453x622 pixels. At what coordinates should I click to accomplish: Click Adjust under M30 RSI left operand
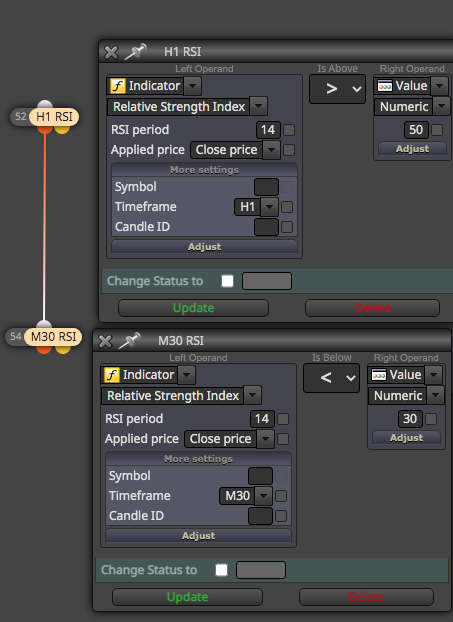tap(198, 536)
